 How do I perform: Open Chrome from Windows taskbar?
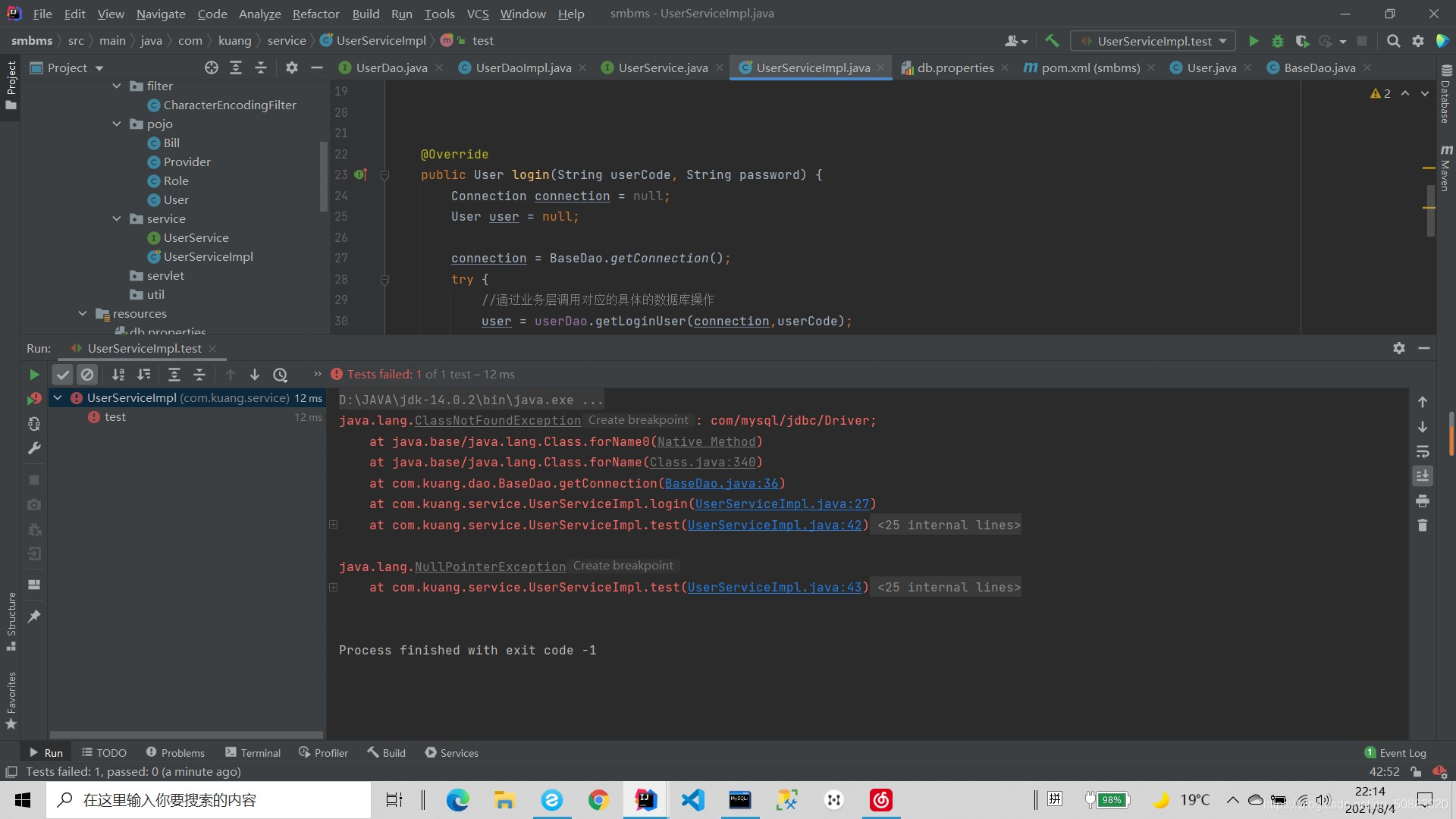tap(598, 800)
